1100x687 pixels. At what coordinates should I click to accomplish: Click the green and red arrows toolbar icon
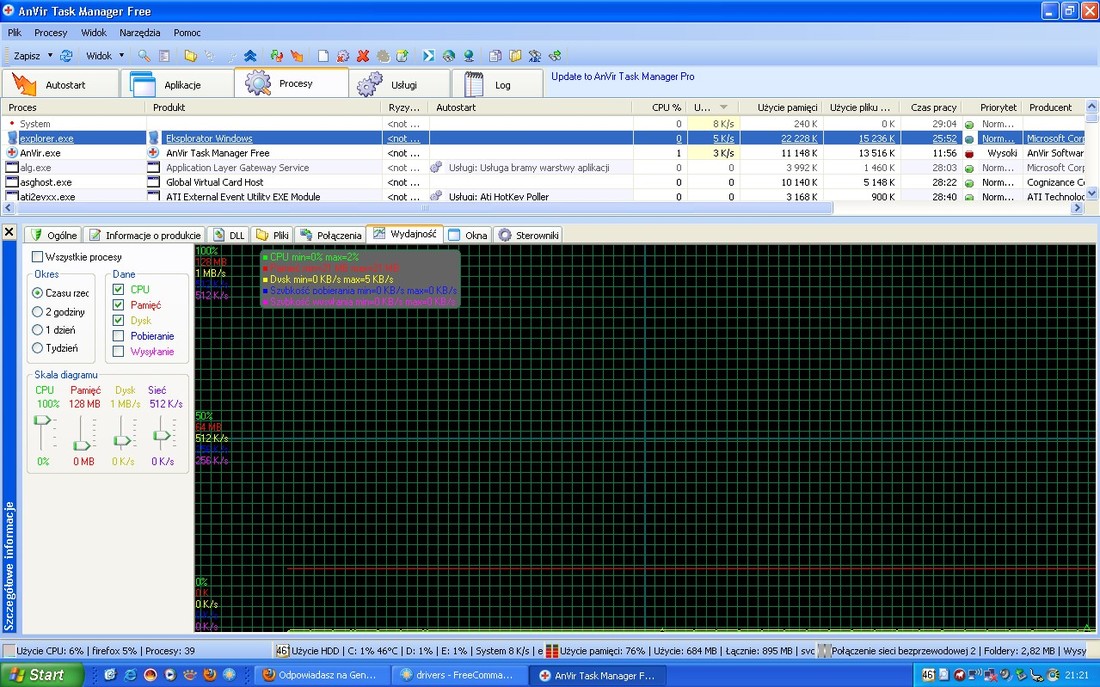(276, 55)
